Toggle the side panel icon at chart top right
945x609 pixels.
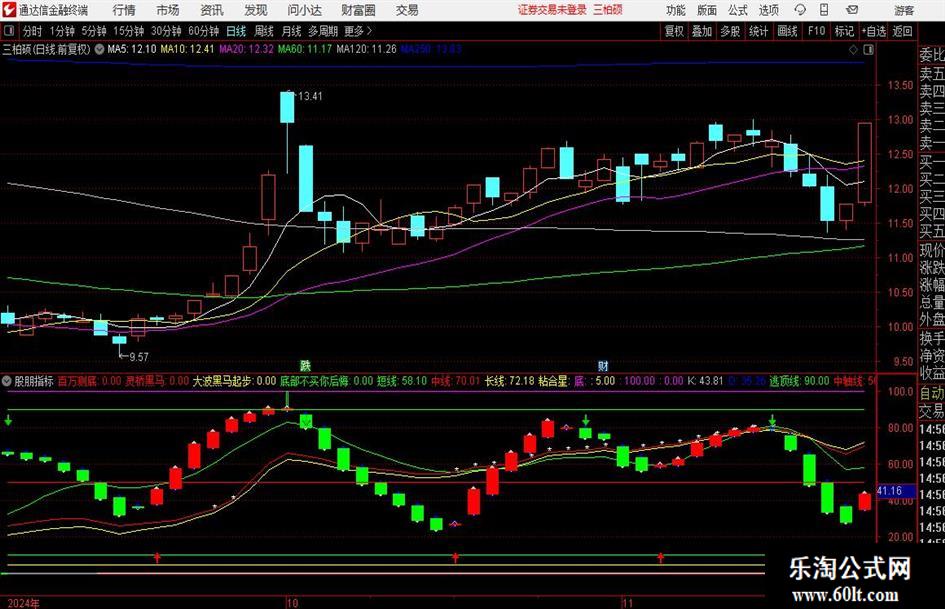tap(868, 49)
